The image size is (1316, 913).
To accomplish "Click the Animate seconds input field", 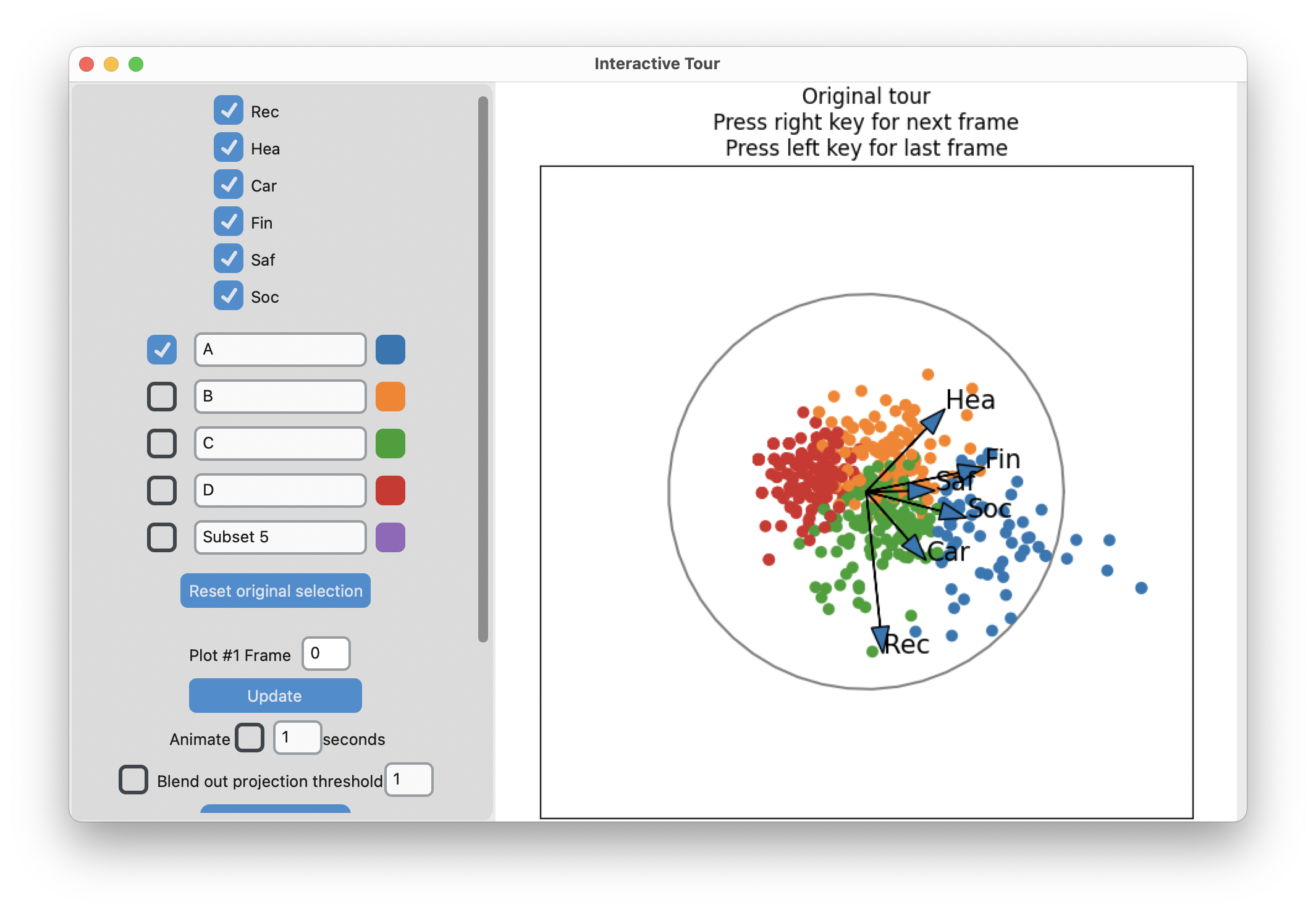I will pyautogui.click(x=297, y=738).
